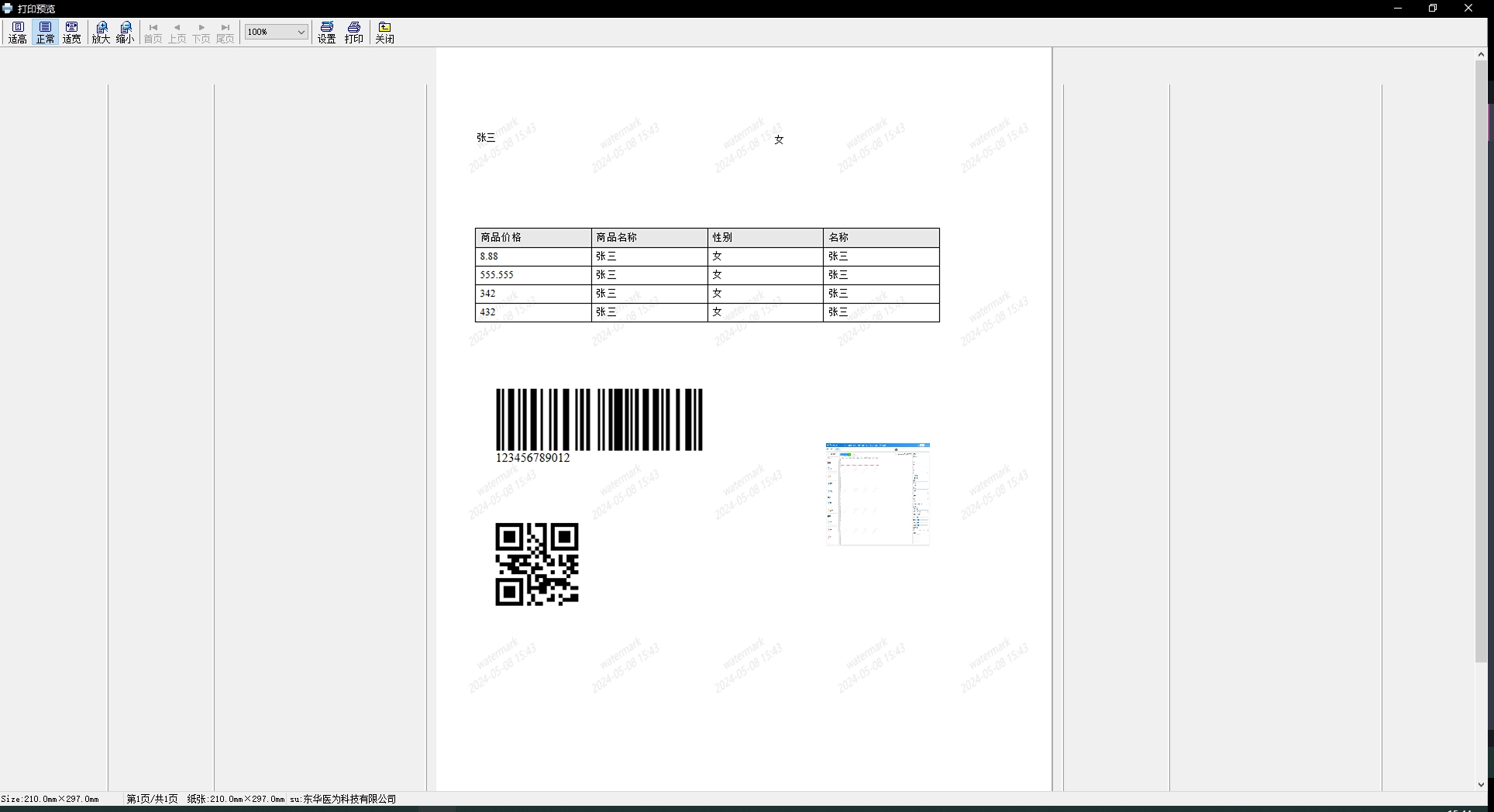
Task: Close preview with the 关闭 button
Action: pos(385,33)
